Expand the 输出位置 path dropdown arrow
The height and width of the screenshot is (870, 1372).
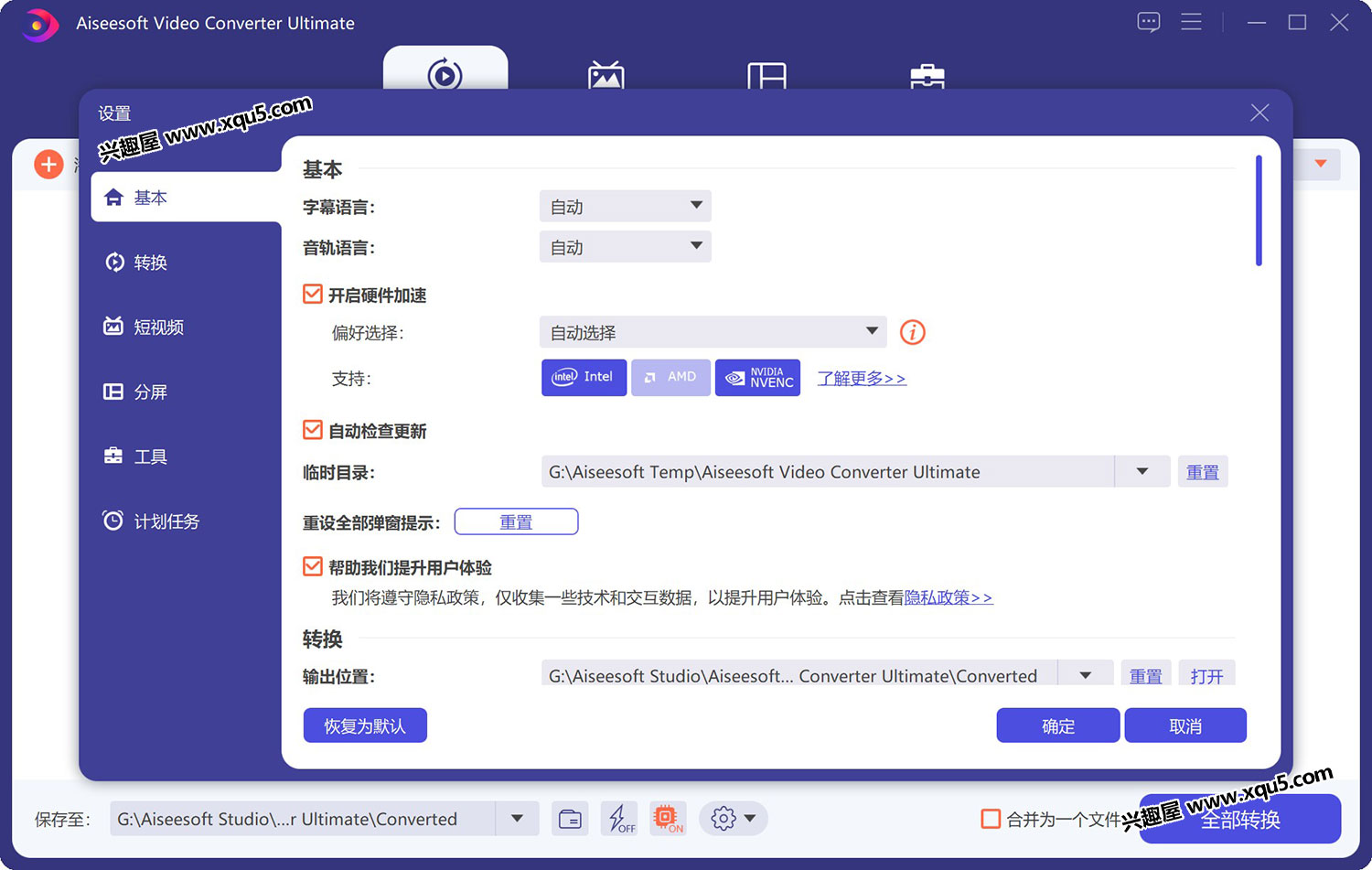pyautogui.click(x=1086, y=675)
